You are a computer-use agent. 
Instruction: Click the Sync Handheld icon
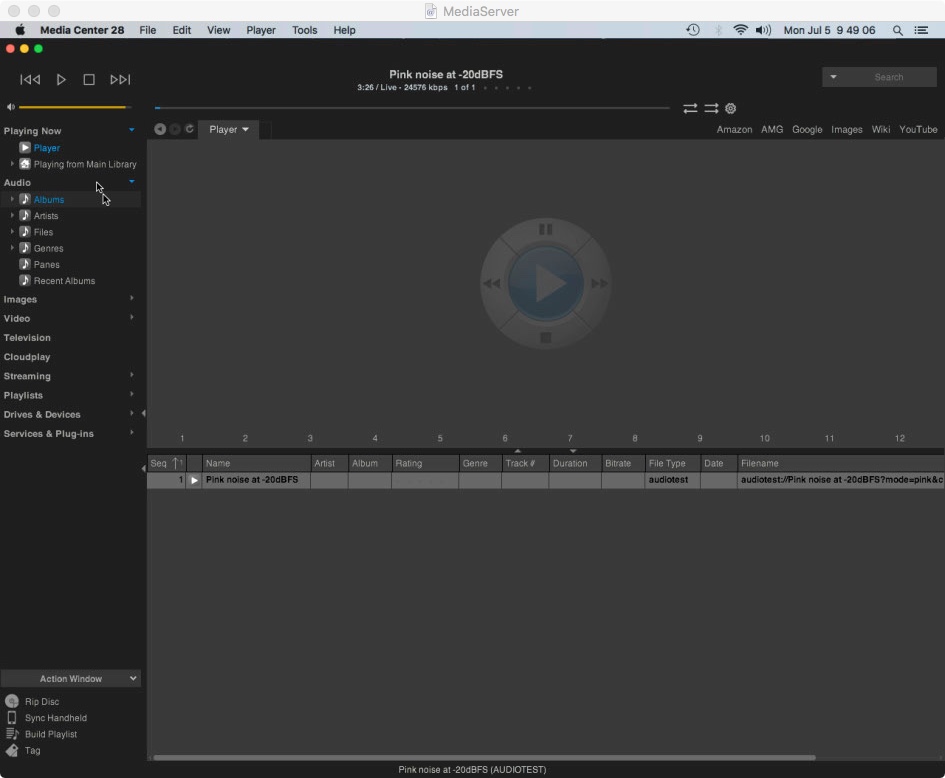tap(11, 718)
